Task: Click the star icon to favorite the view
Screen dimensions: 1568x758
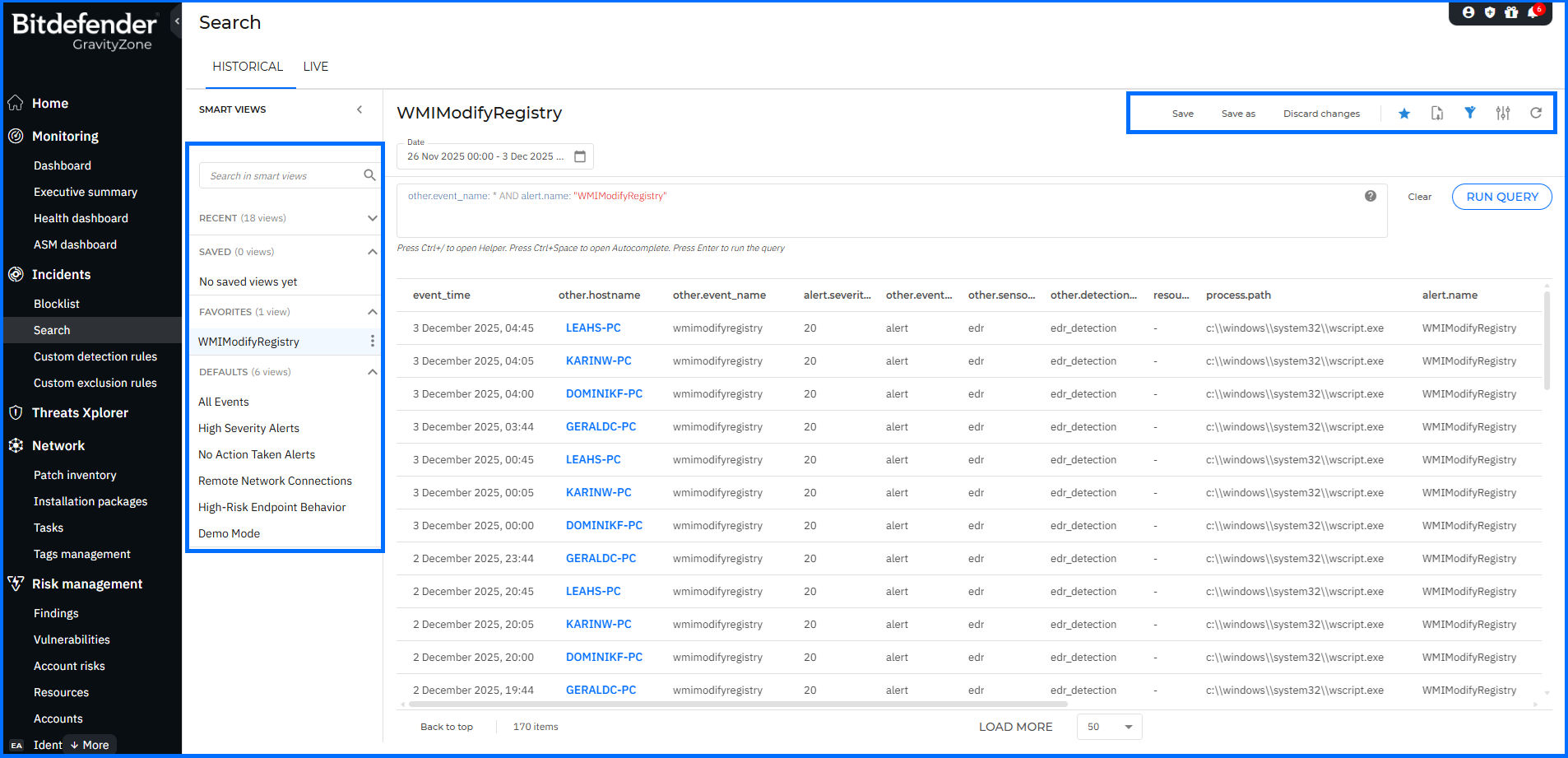Action: coord(1404,113)
